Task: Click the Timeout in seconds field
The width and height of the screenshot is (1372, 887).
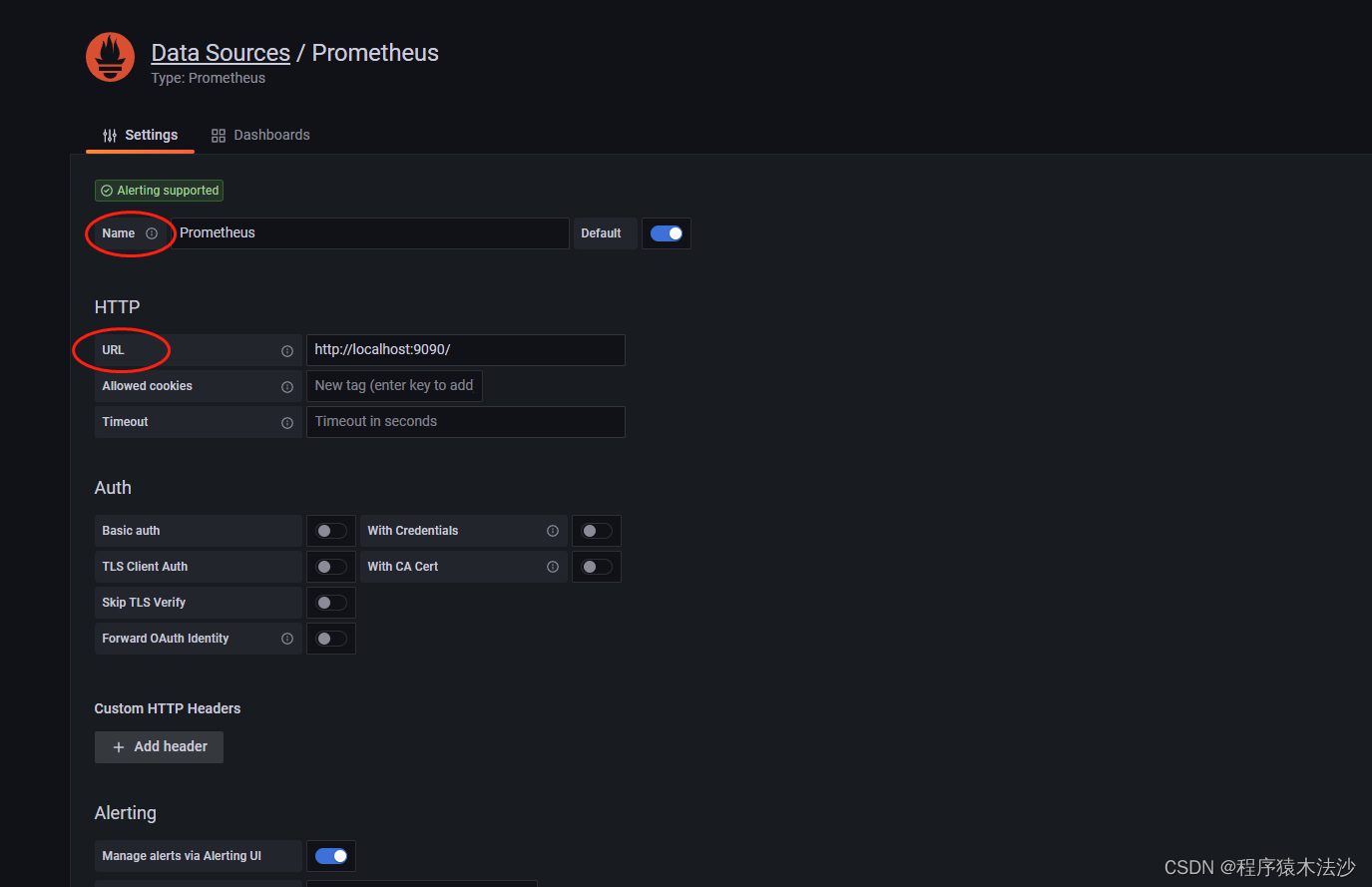Action: coord(466,422)
